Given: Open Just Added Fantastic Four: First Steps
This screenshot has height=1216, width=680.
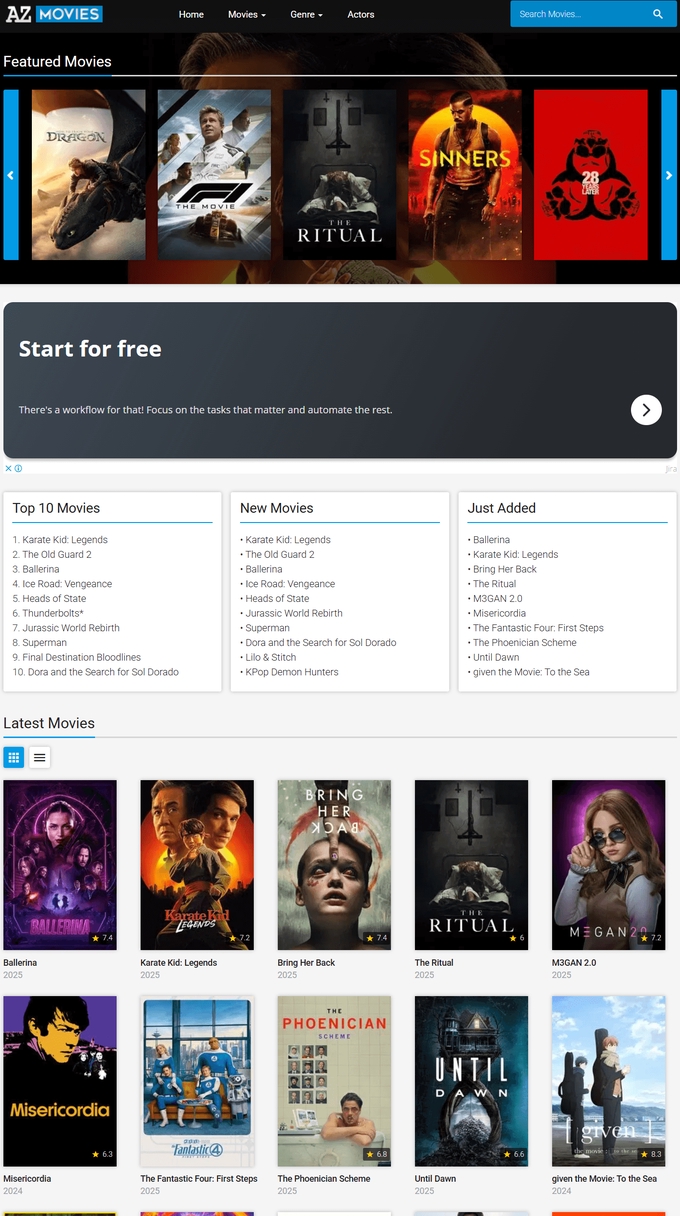Looking at the screenshot, I should 536,628.
